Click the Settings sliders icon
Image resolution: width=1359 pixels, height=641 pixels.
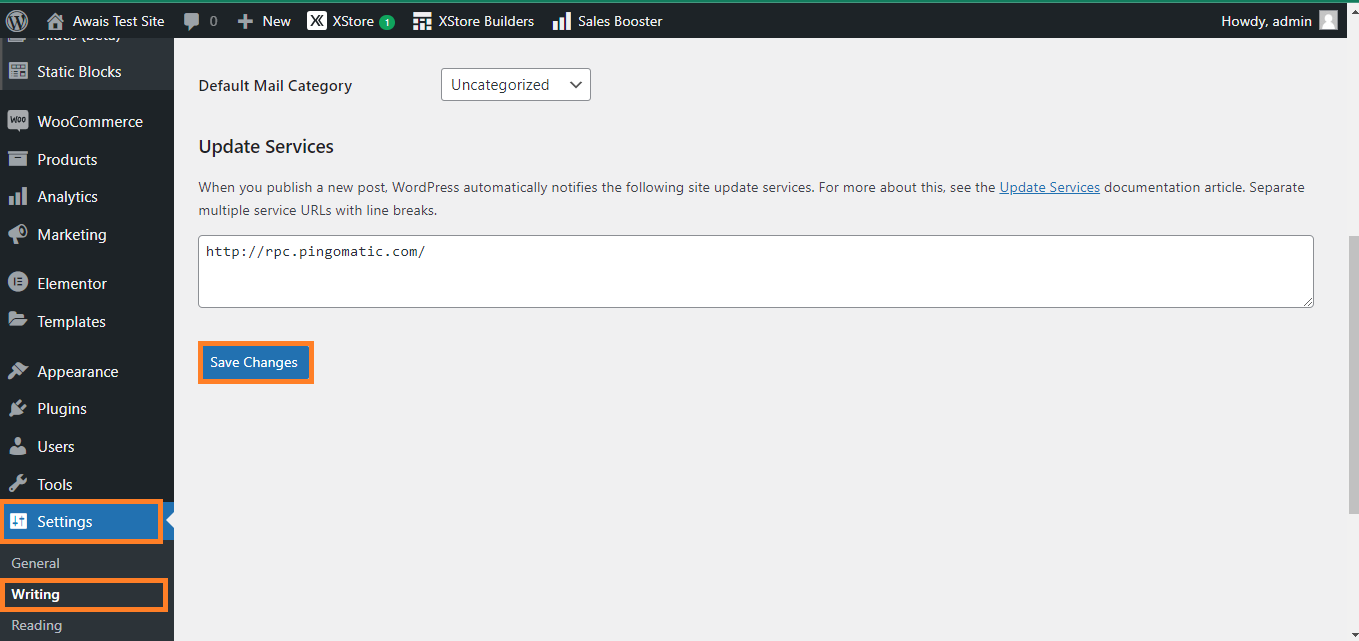pos(18,521)
